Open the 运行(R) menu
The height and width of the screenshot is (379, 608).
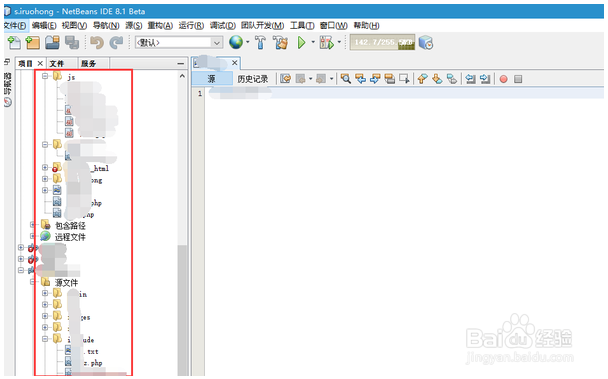tap(191, 26)
